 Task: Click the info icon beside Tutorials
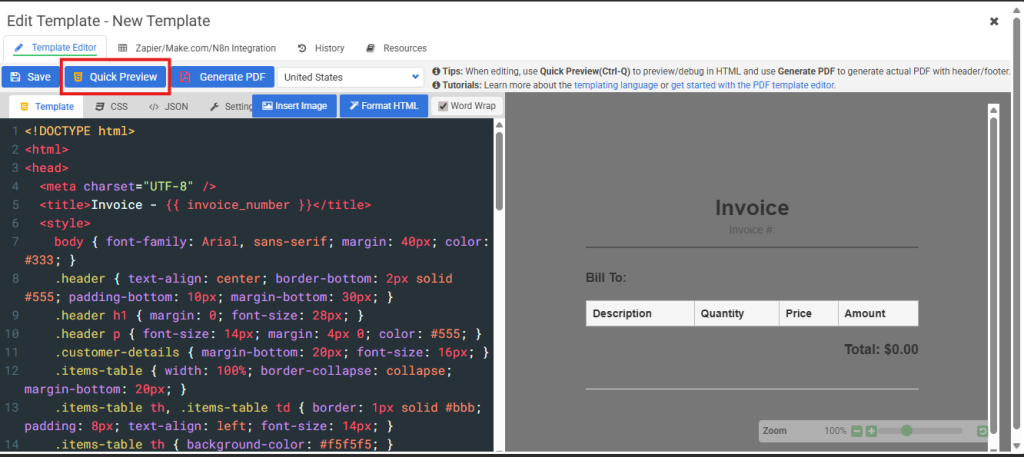pos(436,85)
